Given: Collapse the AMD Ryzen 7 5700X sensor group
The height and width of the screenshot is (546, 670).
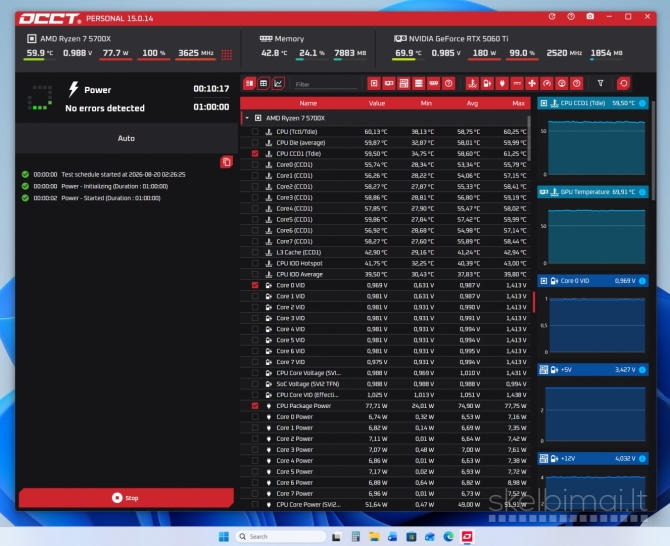Looking at the screenshot, I should 247,118.
